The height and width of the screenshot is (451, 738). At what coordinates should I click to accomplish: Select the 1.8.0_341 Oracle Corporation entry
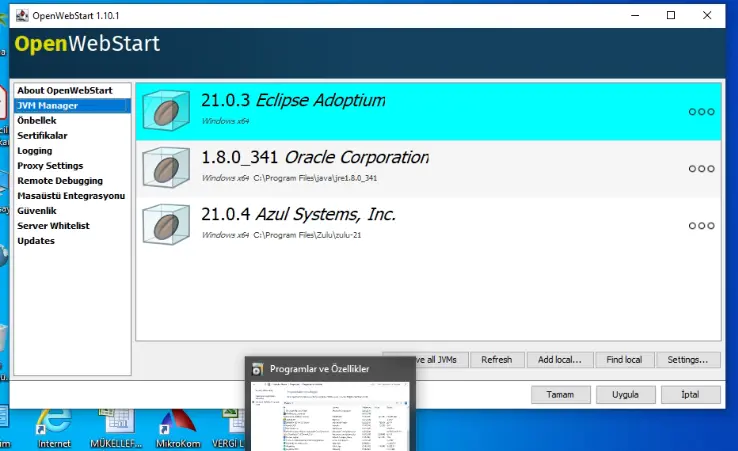pyautogui.click(x=428, y=169)
